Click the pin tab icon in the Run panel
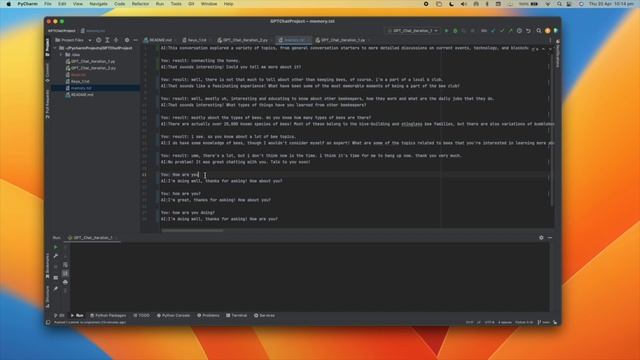The width and height of the screenshot is (640, 360). click(56, 289)
